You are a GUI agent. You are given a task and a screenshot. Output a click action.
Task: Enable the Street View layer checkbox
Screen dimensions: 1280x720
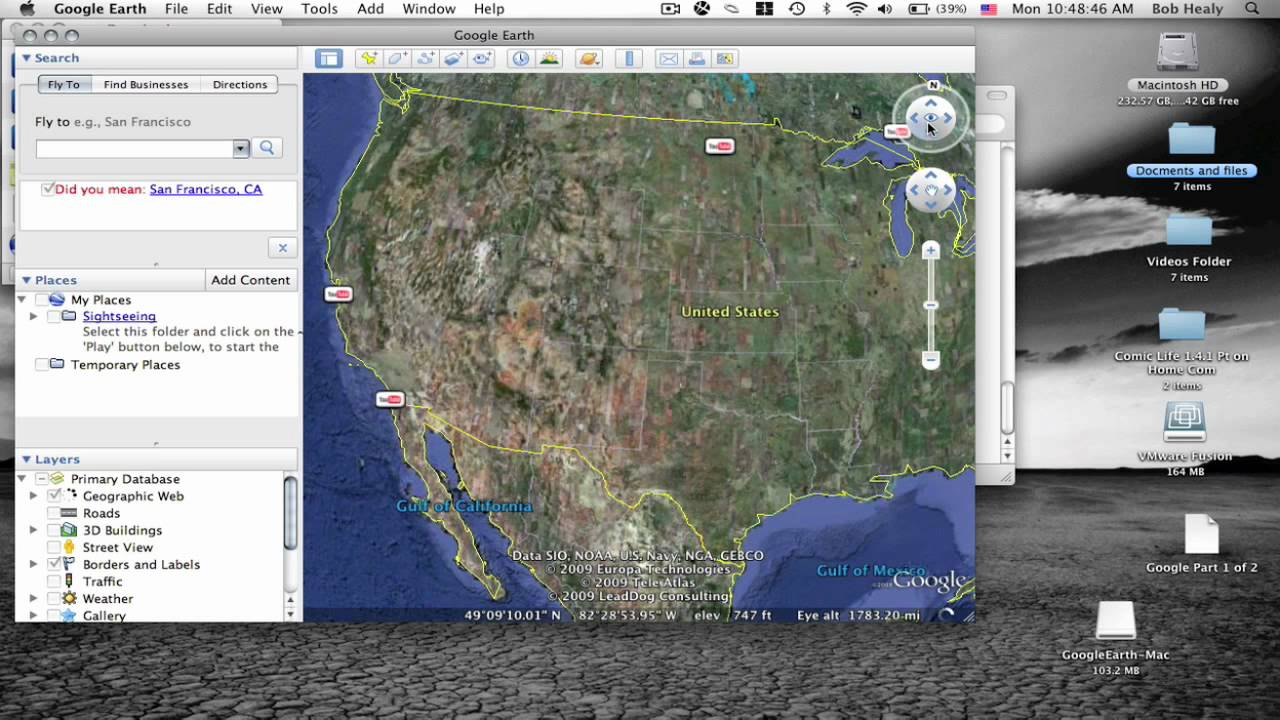click(x=54, y=547)
